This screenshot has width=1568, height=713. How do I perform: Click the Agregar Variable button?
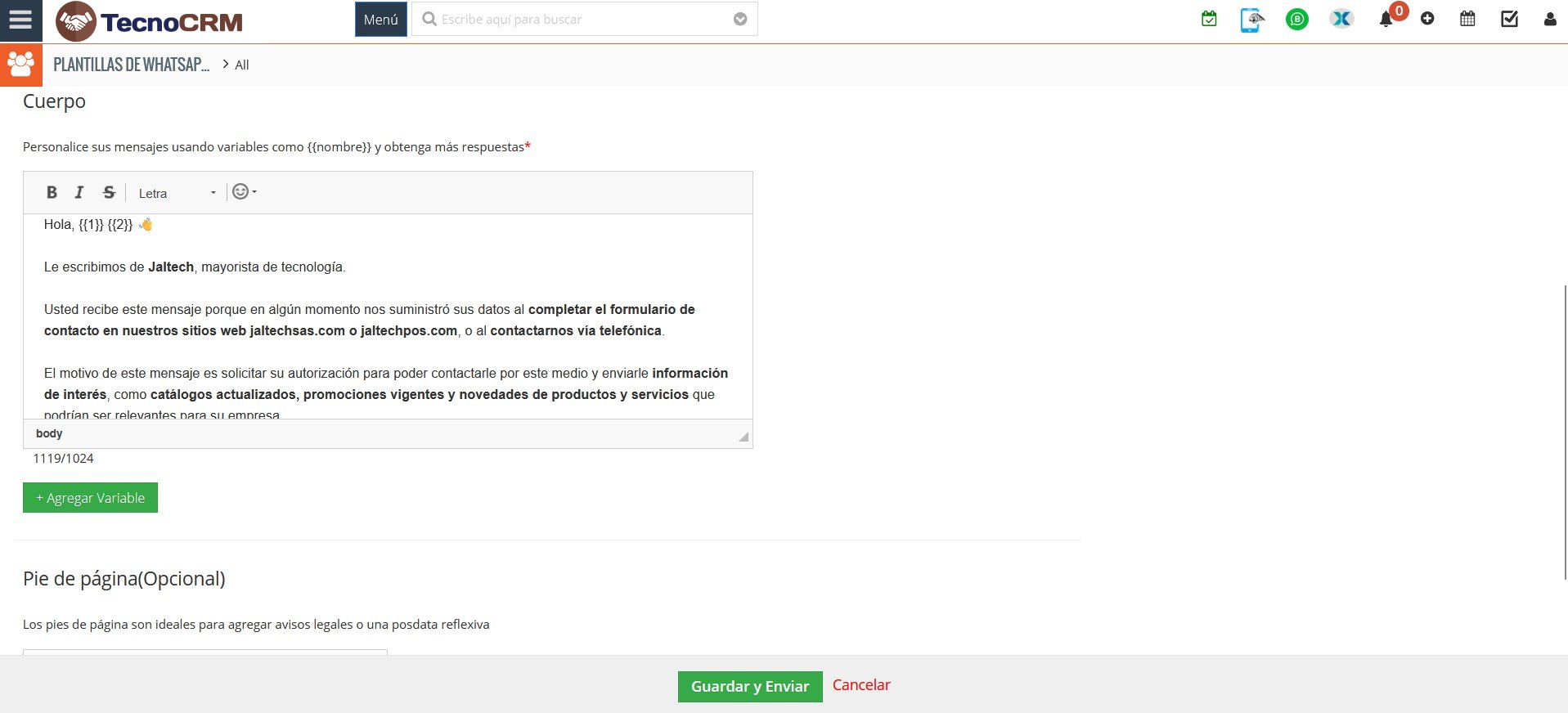[x=90, y=498]
